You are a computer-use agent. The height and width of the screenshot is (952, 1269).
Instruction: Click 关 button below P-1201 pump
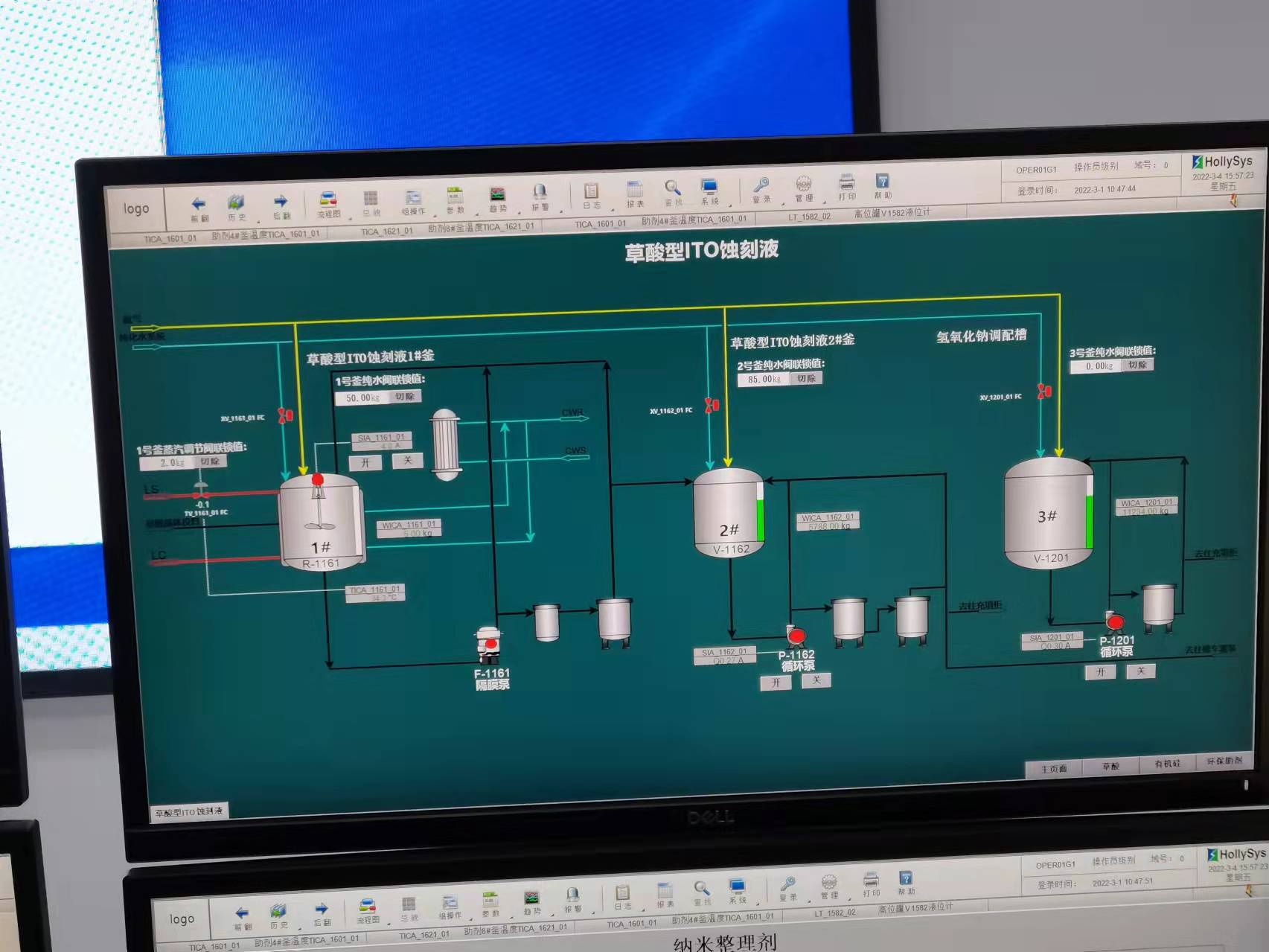tap(1141, 671)
